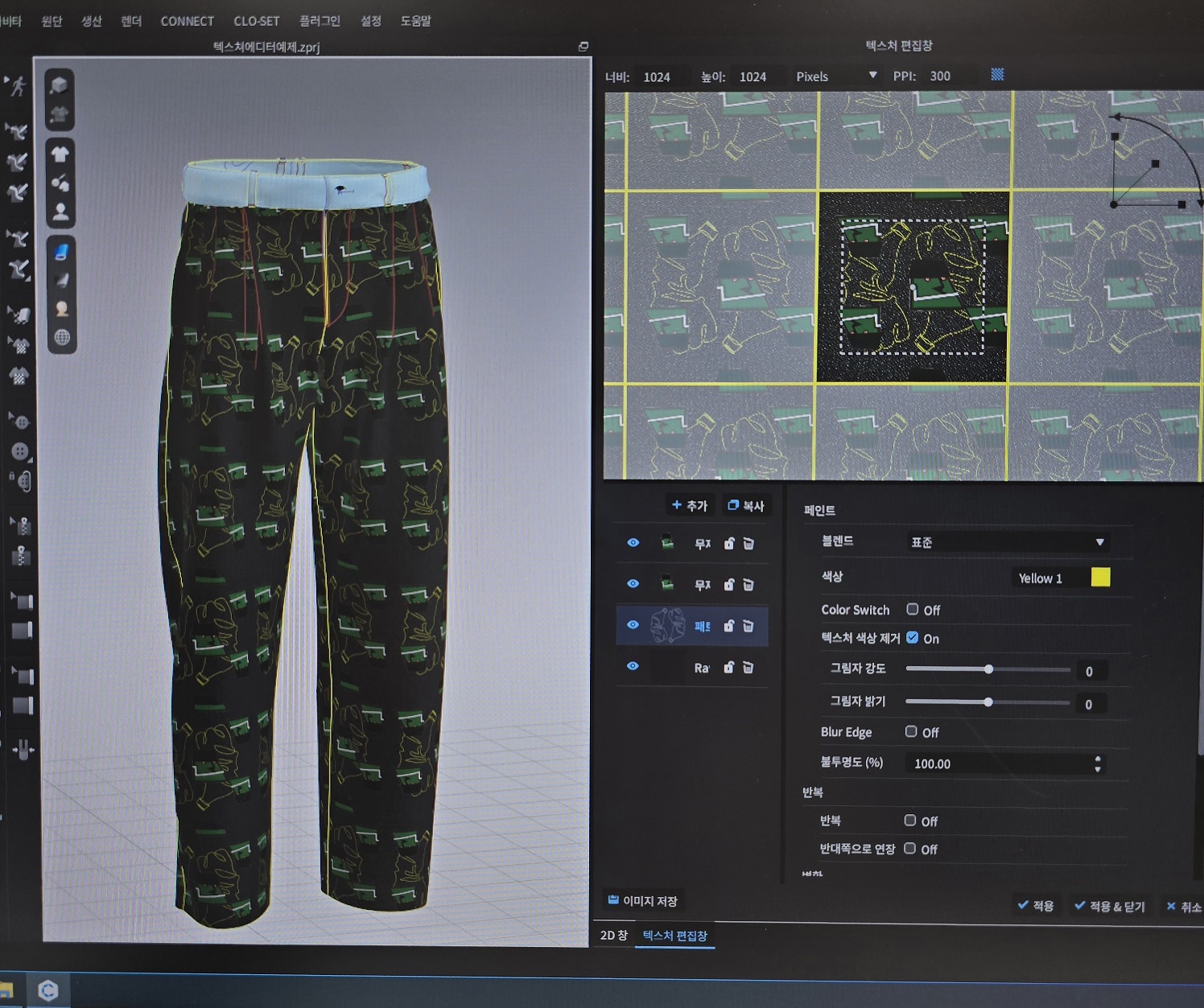1204x1008 pixels.
Task: Click the avatar silhouette display icon
Action: [x=60, y=212]
